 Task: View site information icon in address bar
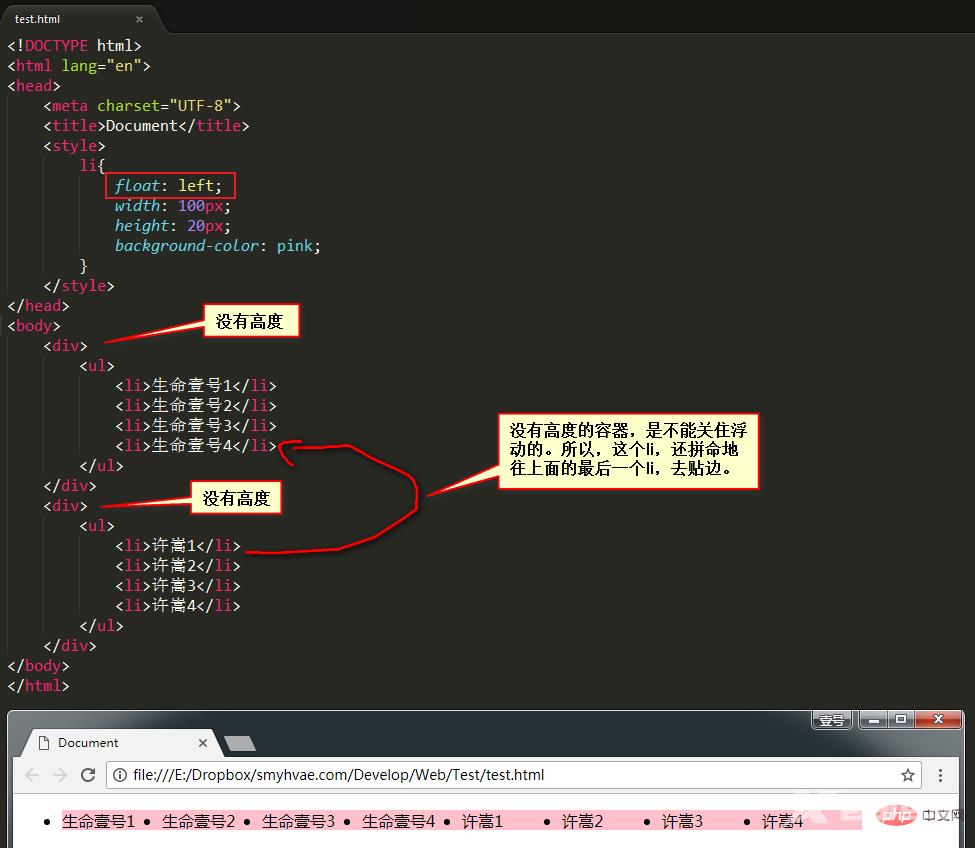point(120,775)
